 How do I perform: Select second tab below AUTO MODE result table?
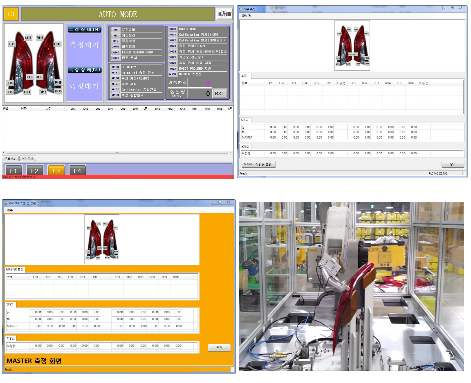[27, 158]
